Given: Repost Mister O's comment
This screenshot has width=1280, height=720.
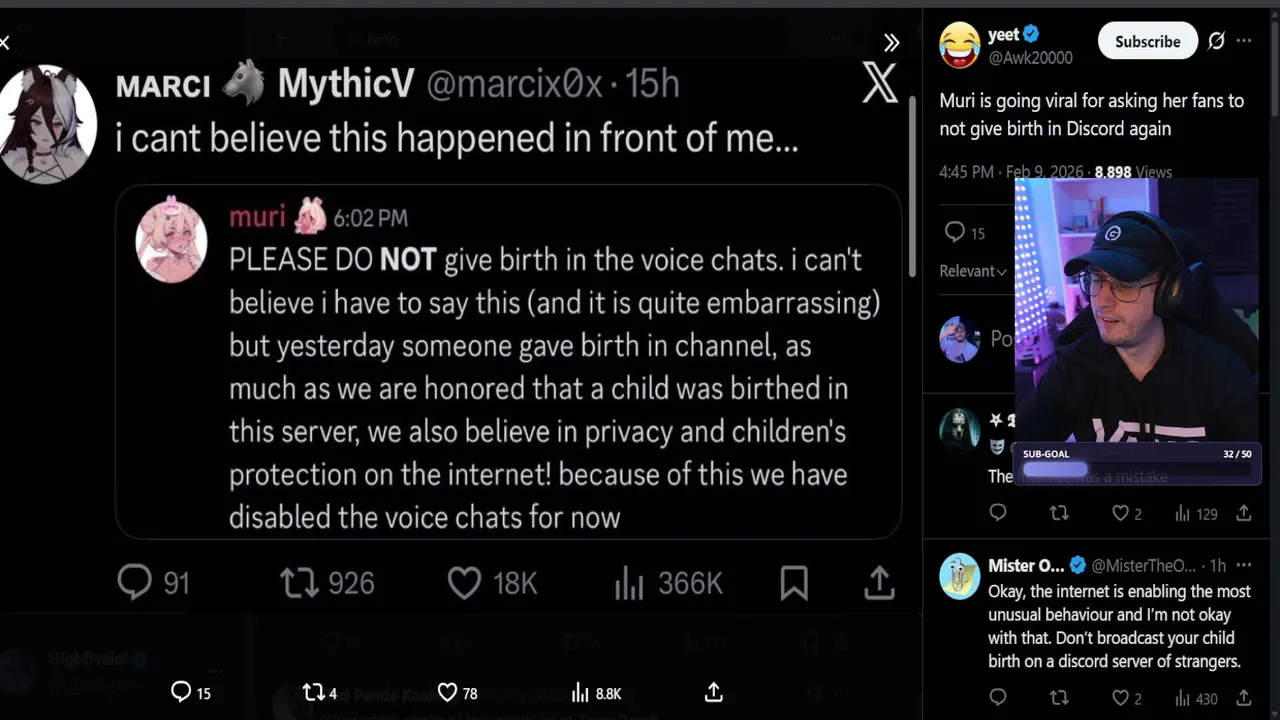Looking at the screenshot, I should pos(1058,698).
